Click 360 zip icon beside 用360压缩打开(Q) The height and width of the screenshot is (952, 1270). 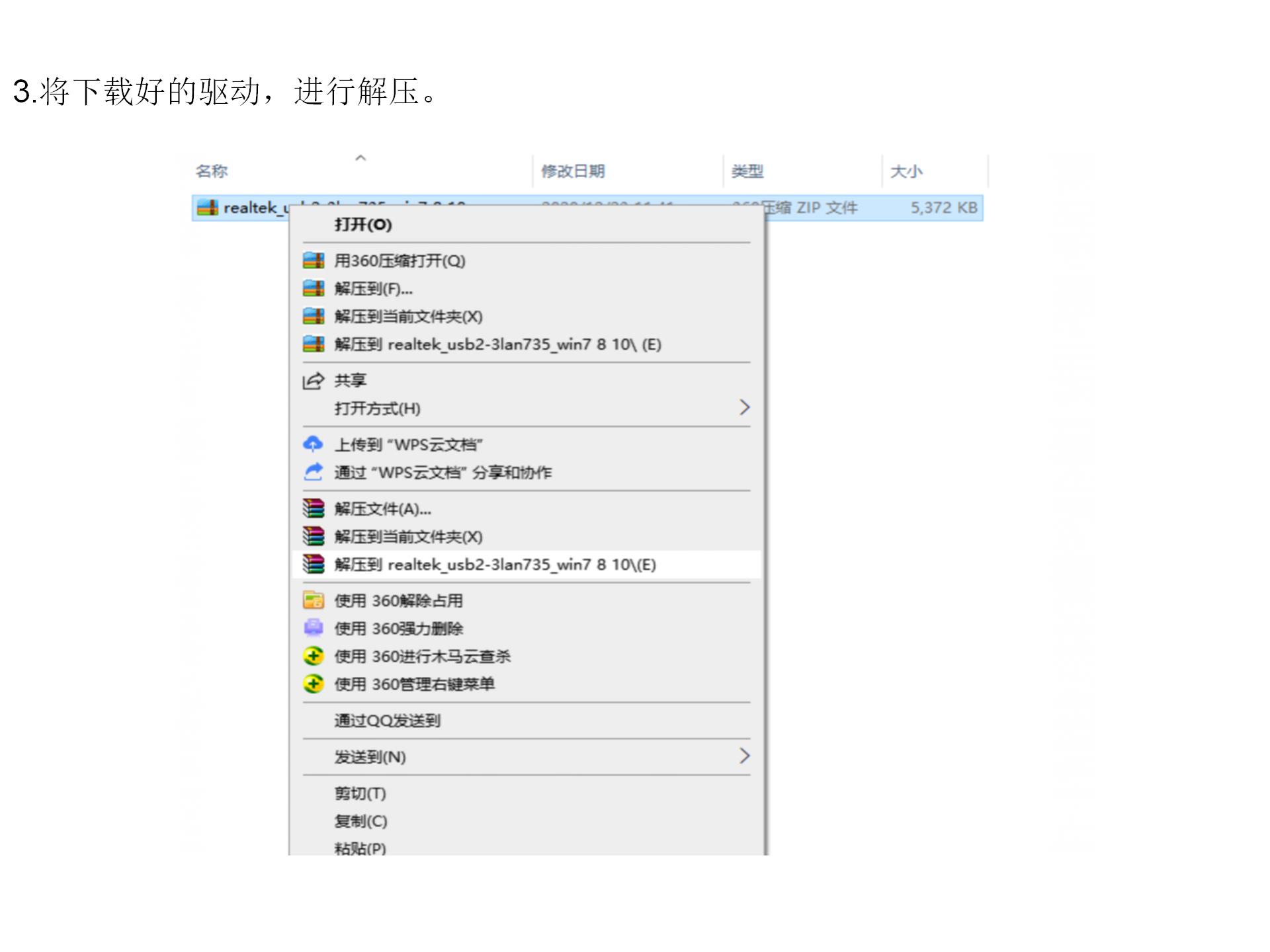(314, 260)
